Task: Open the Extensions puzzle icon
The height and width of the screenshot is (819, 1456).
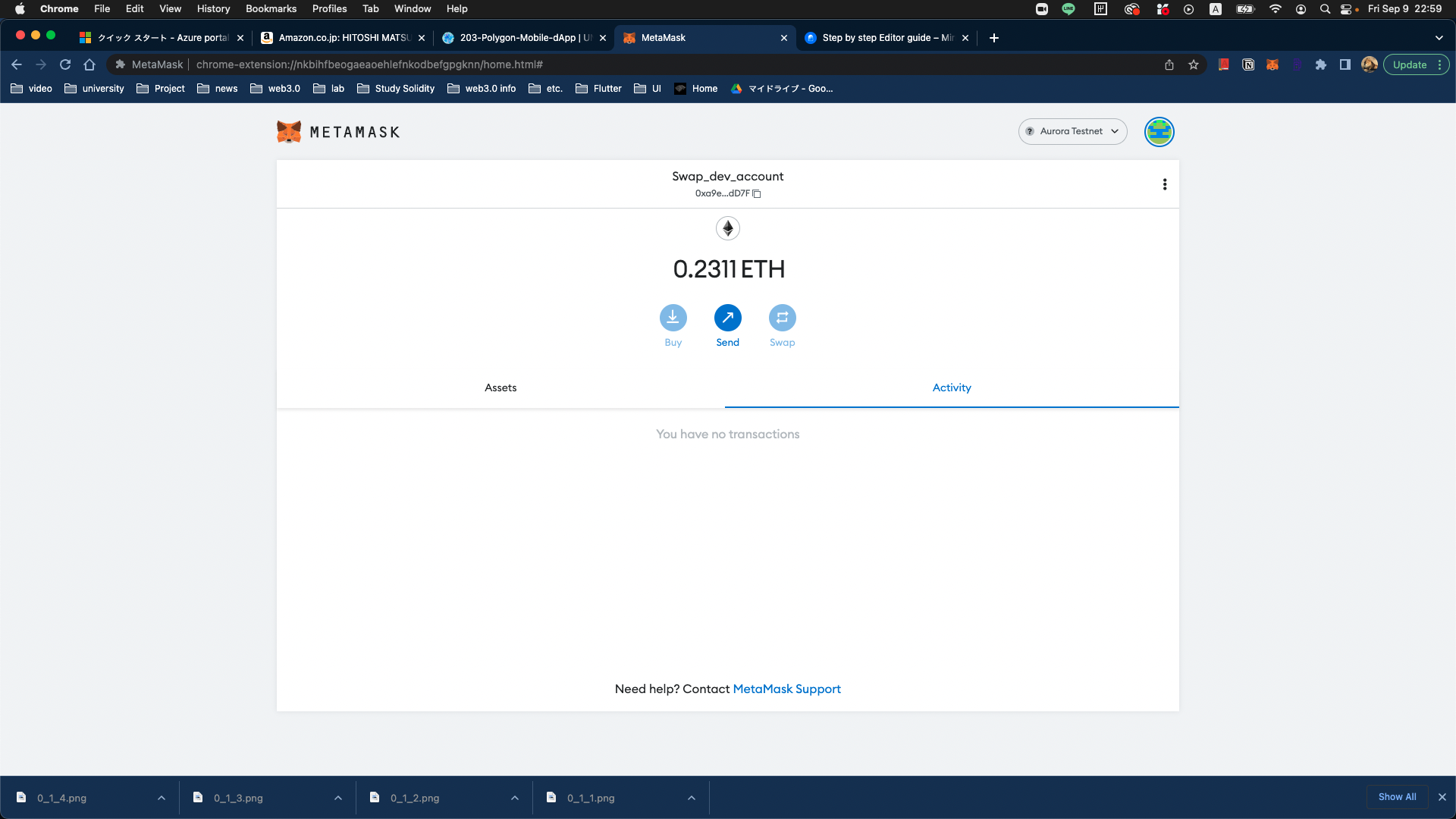Action: 1321,64
